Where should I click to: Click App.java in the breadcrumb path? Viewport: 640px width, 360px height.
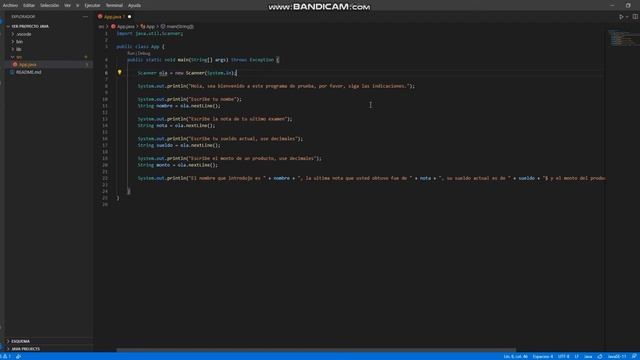tap(125, 27)
